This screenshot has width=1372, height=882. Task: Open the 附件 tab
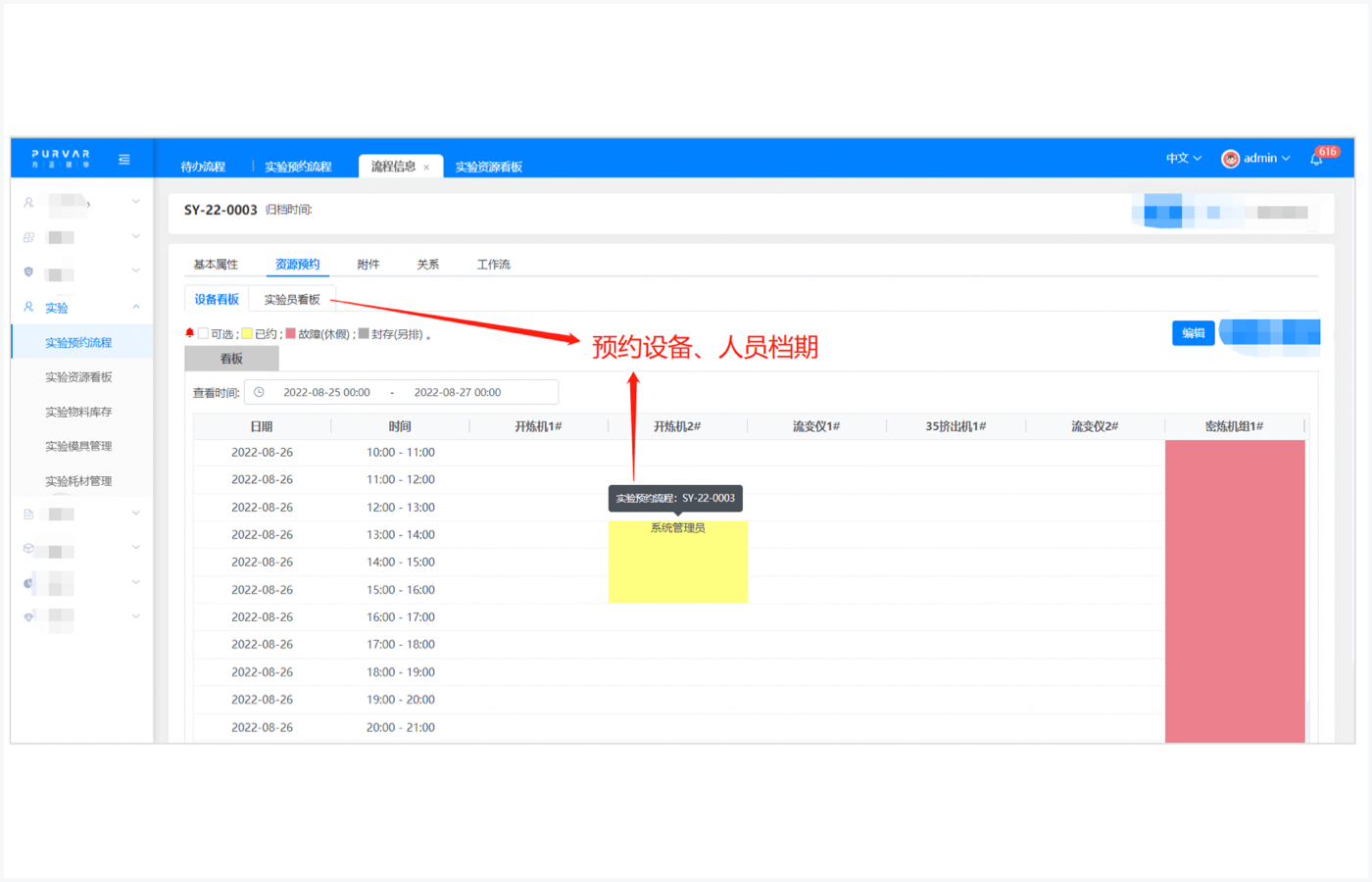368,265
